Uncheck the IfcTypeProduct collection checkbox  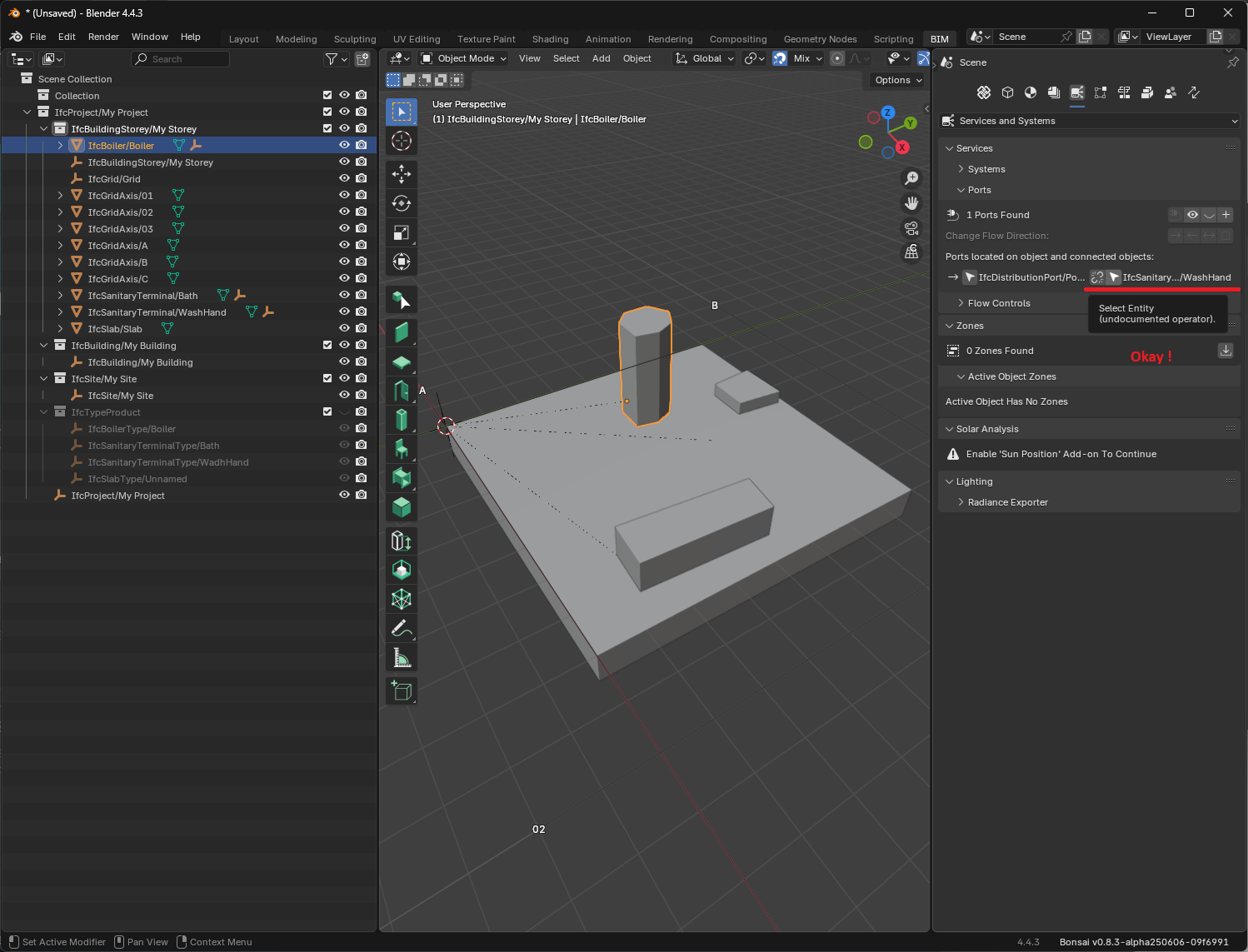327,411
